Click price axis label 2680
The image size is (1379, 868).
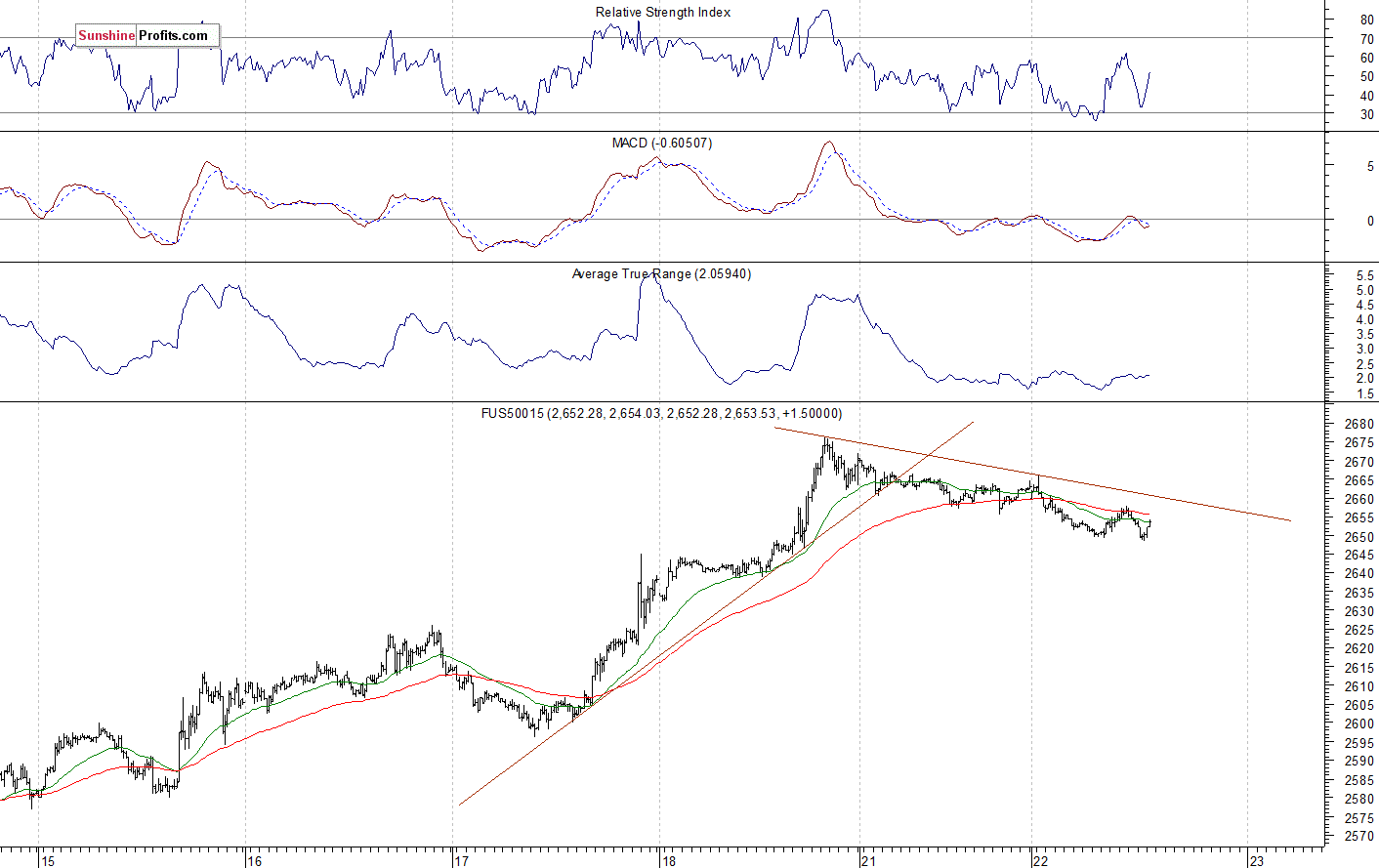(1359, 425)
